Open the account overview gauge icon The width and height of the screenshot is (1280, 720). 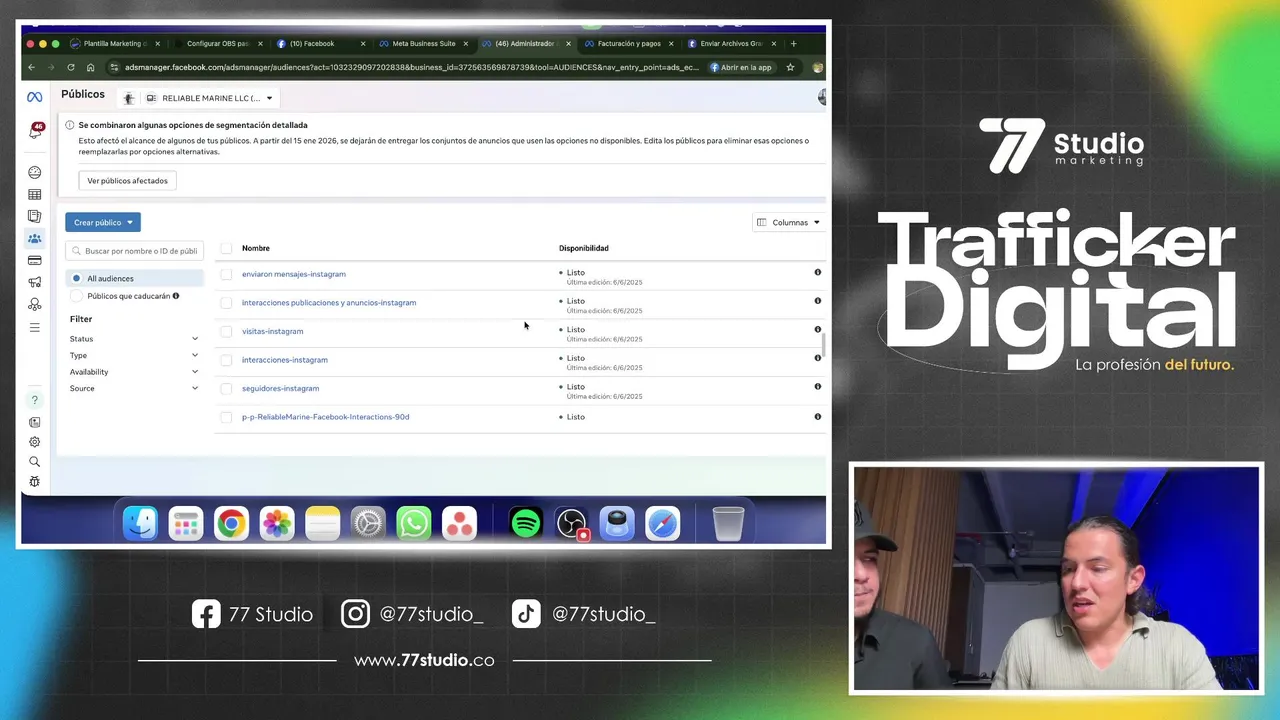coord(34,173)
